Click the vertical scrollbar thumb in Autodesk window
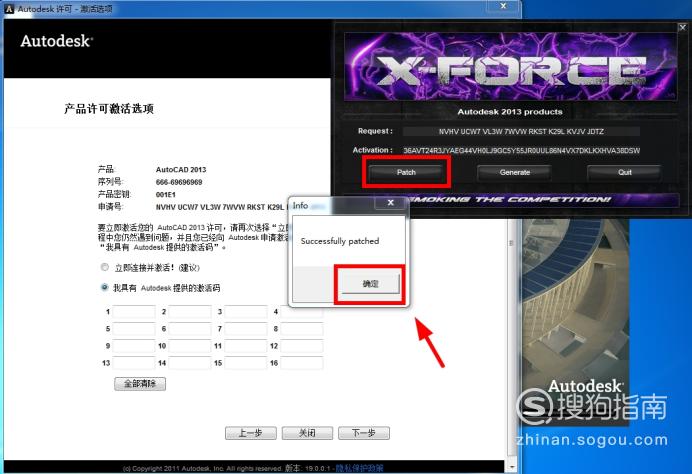 click(x=511, y=243)
